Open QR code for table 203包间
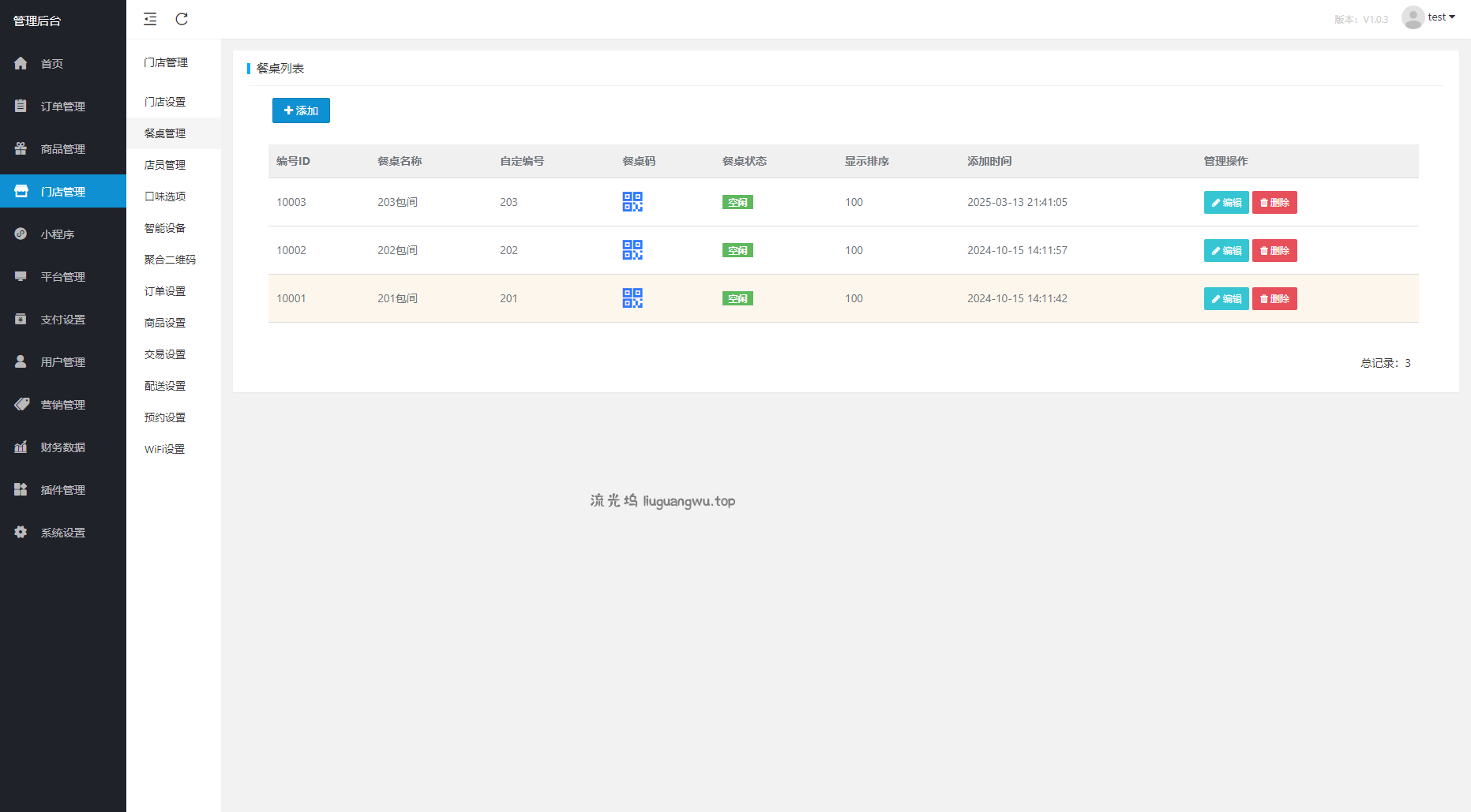The image size is (1471, 812). click(632, 202)
